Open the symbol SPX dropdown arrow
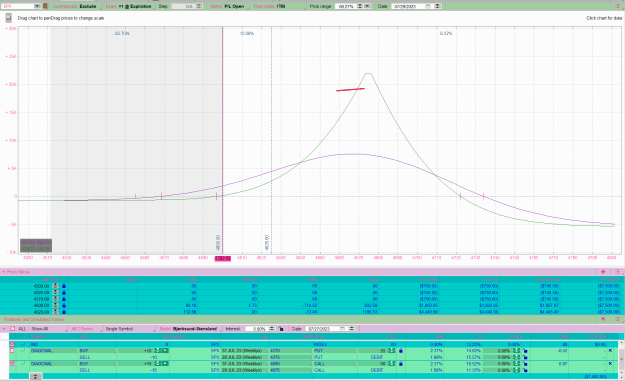This screenshot has width=625, height=381. click(x=37, y=6)
